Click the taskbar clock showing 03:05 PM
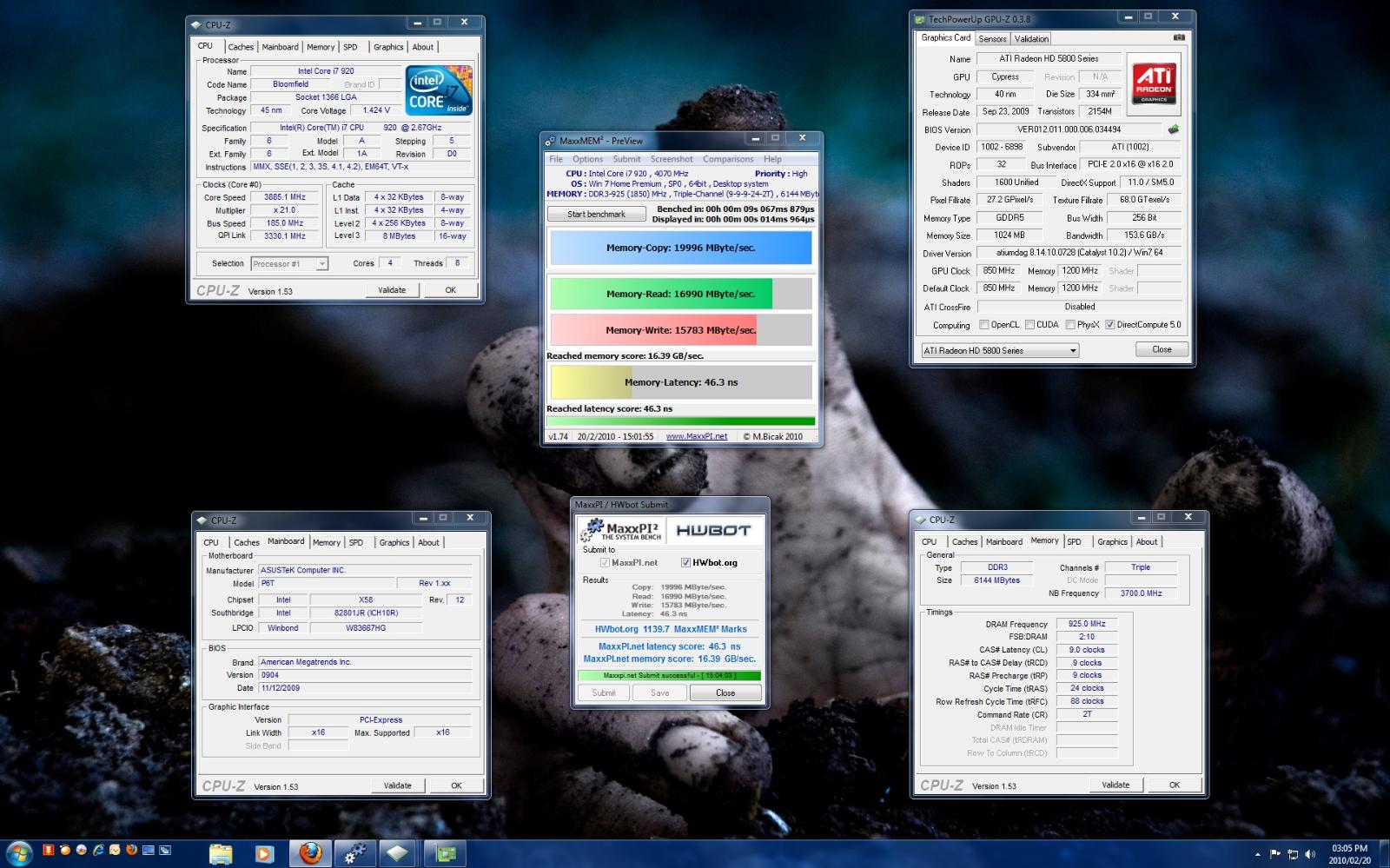This screenshot has width=1390, height=868. pos(1349,854)
